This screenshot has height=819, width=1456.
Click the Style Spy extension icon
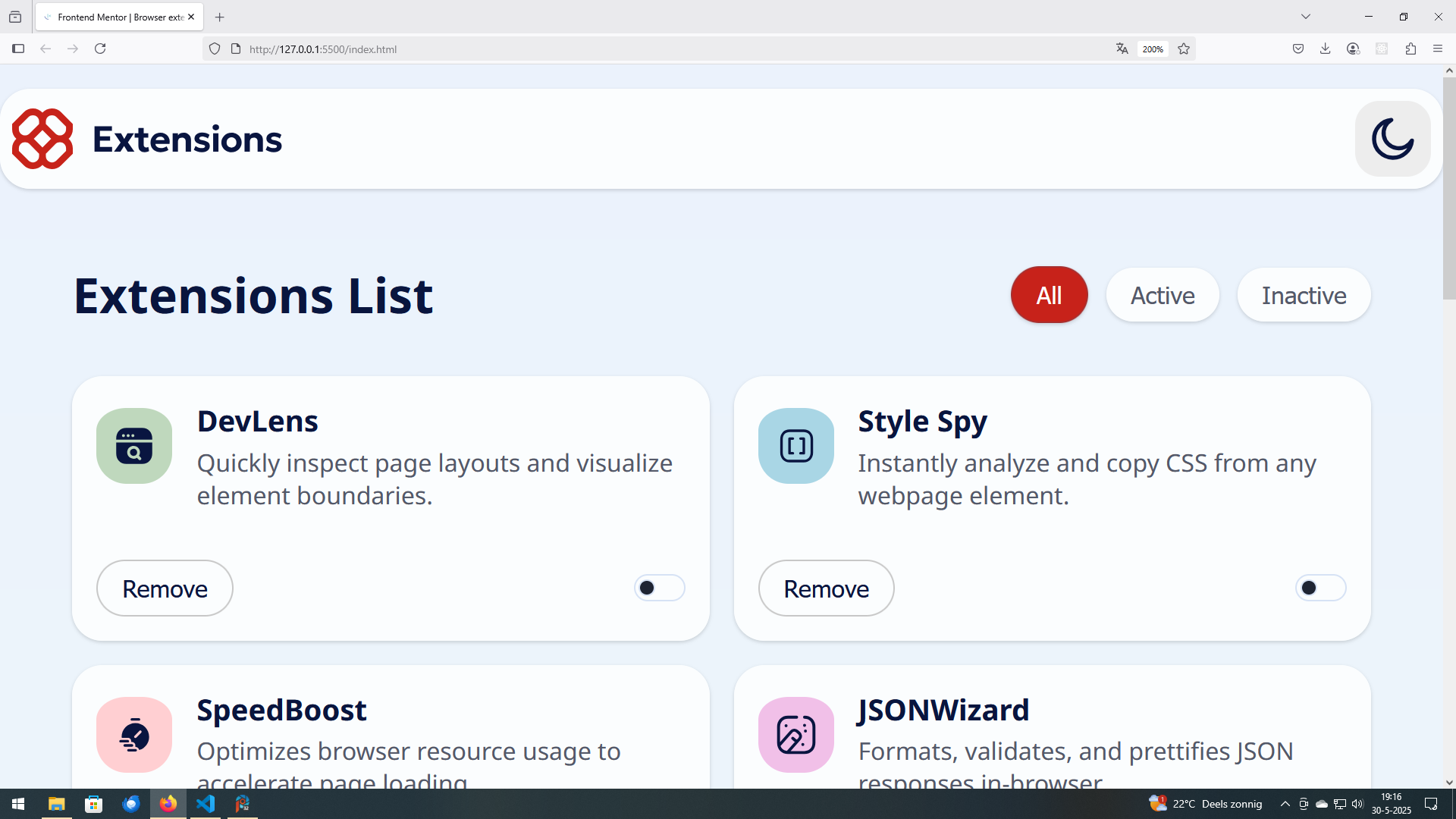point(795,446)
